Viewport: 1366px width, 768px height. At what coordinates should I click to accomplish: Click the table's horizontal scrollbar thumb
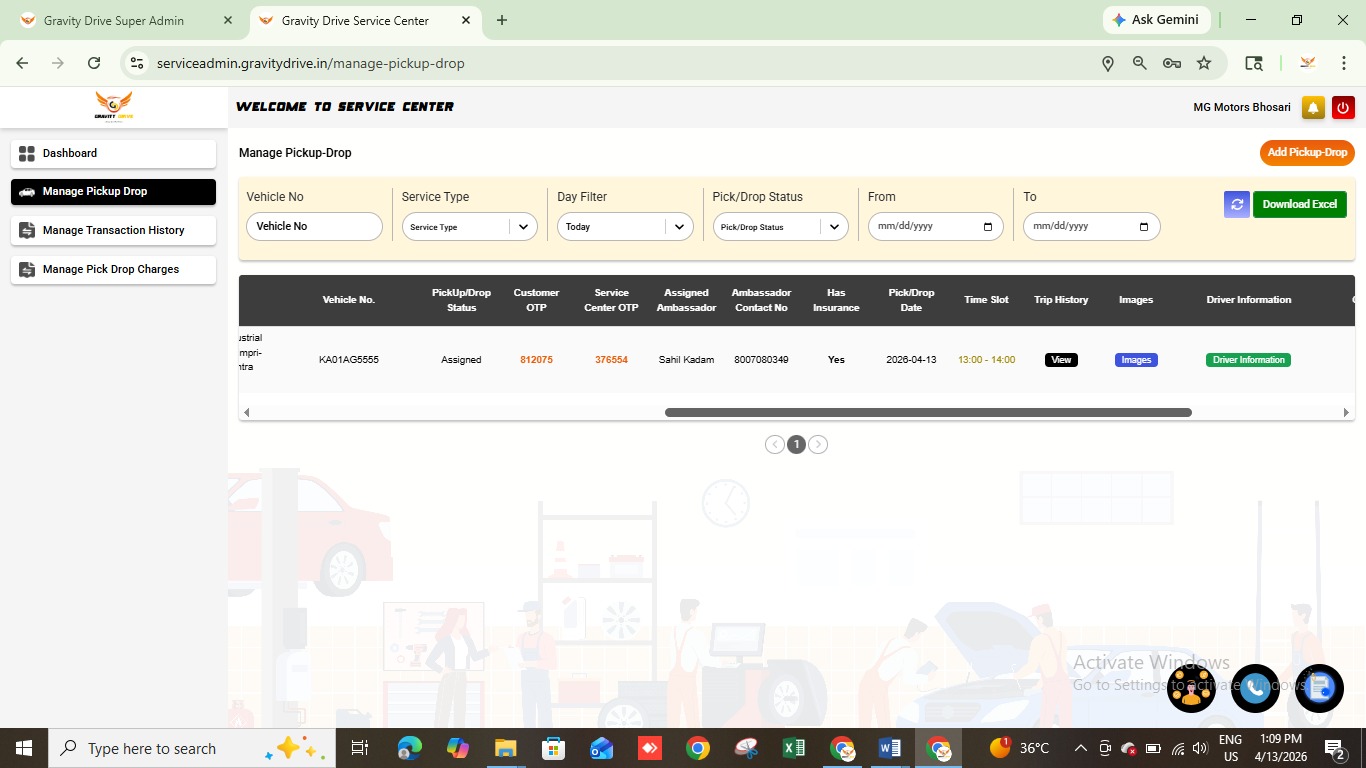(x=928, y=412)
